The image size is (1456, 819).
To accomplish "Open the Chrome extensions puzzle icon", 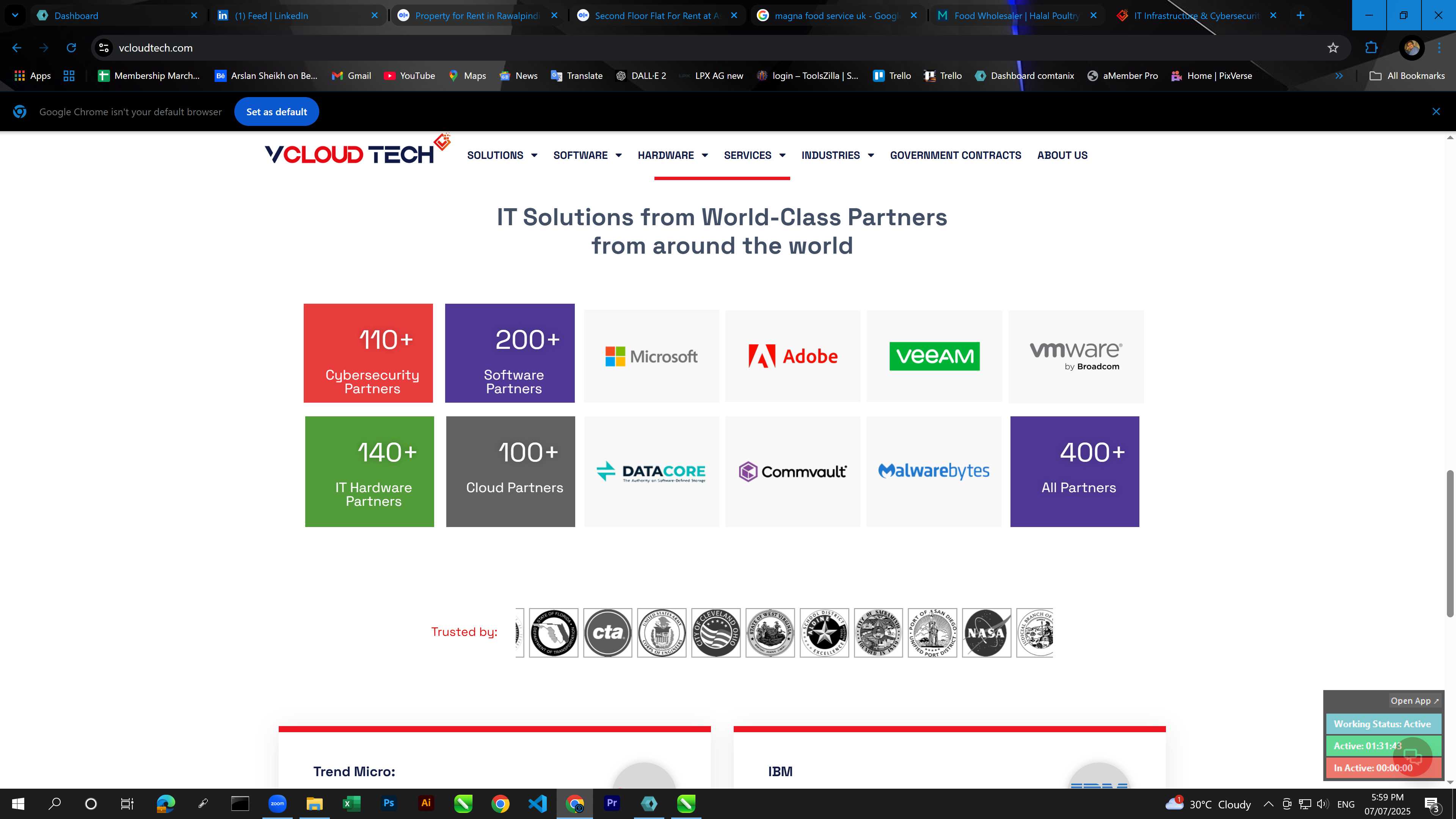I will click(1371, 48).
